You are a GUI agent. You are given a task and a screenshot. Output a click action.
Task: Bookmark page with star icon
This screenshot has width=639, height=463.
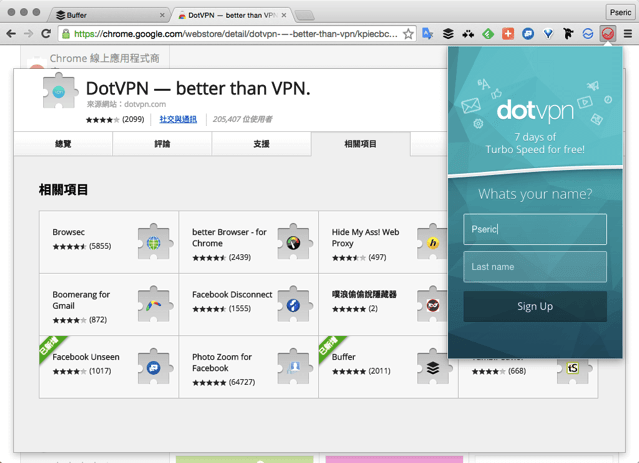pos(408,34)
